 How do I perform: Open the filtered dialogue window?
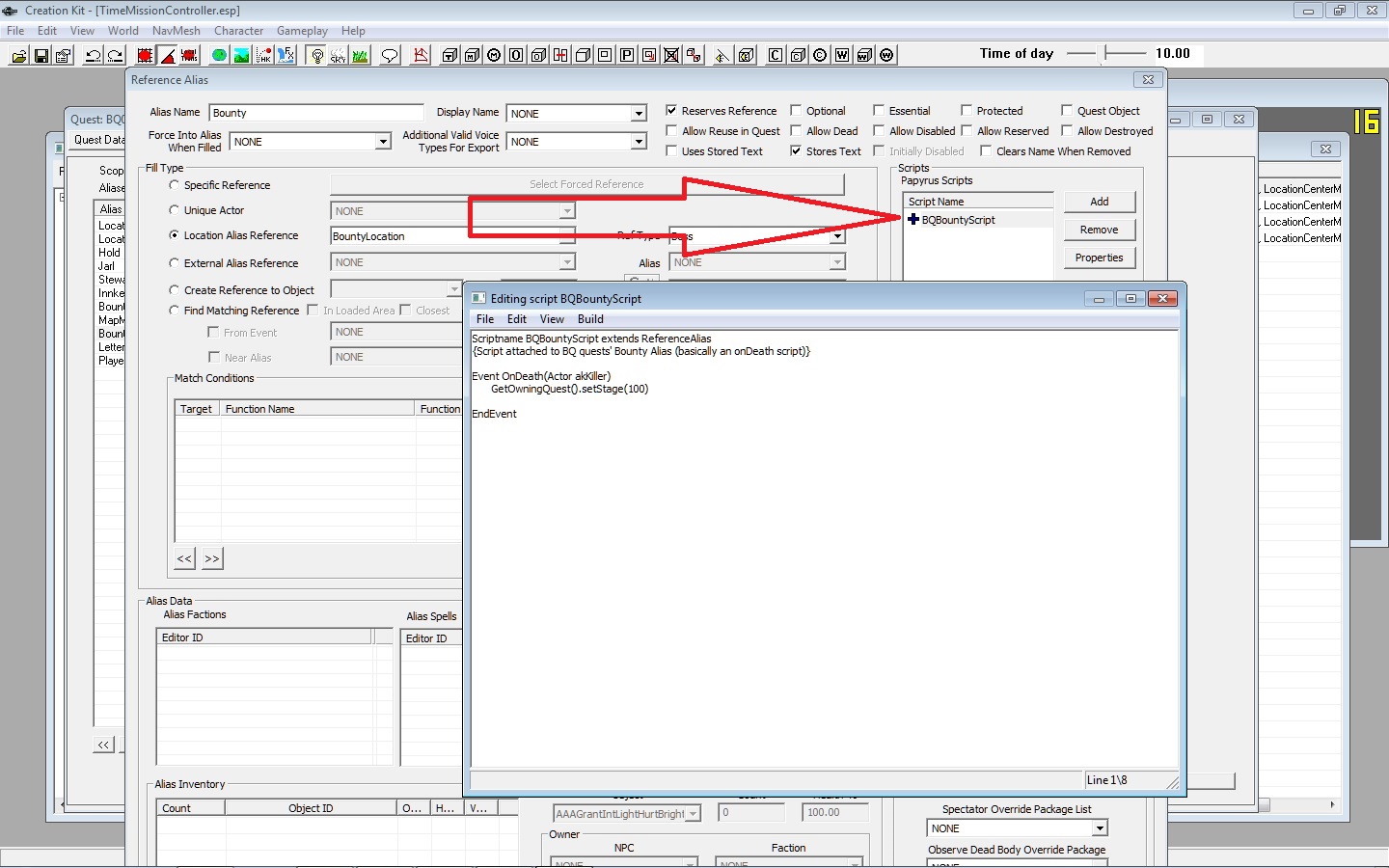[x=389, y=55]
